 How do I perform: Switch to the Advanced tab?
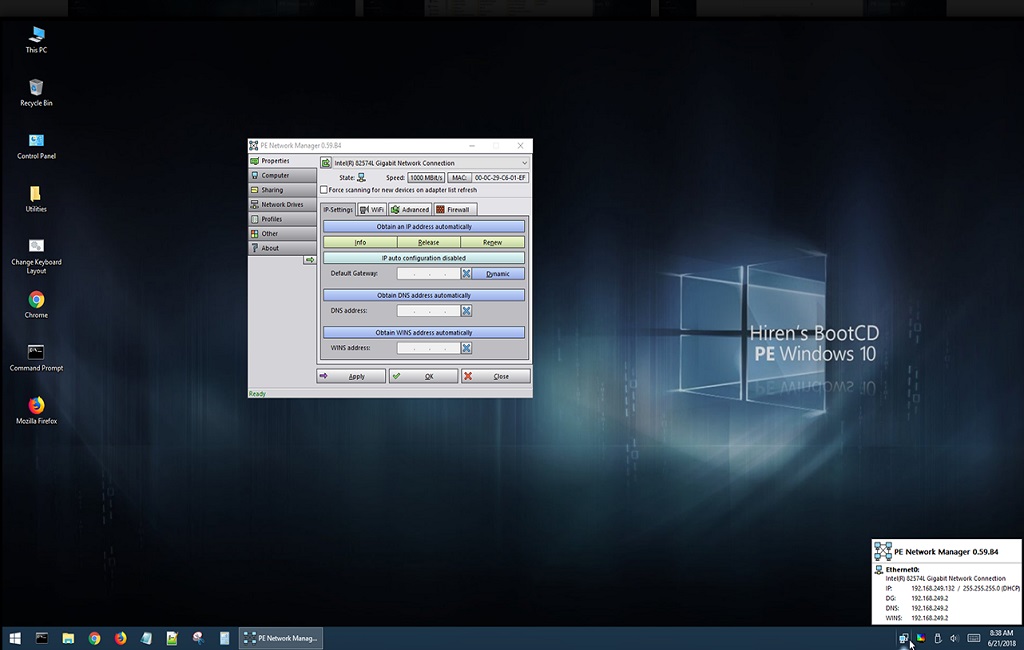(410, 209)
